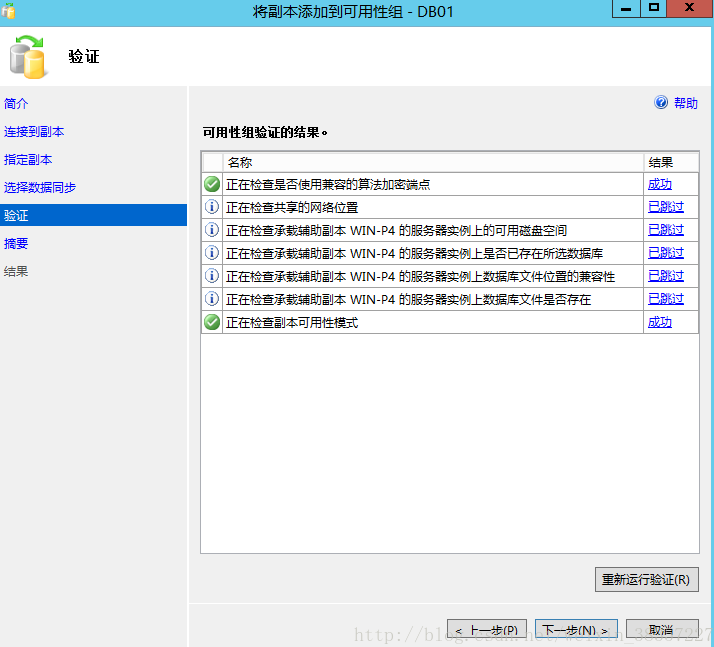Click the green success icon for encryption endpoint check
This screenshot has height=647, width=714.
pos(212,184)
